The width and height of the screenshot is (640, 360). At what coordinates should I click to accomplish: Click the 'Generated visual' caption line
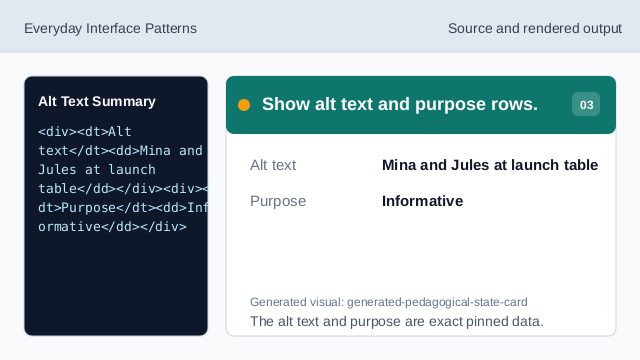tap(389, 302)
